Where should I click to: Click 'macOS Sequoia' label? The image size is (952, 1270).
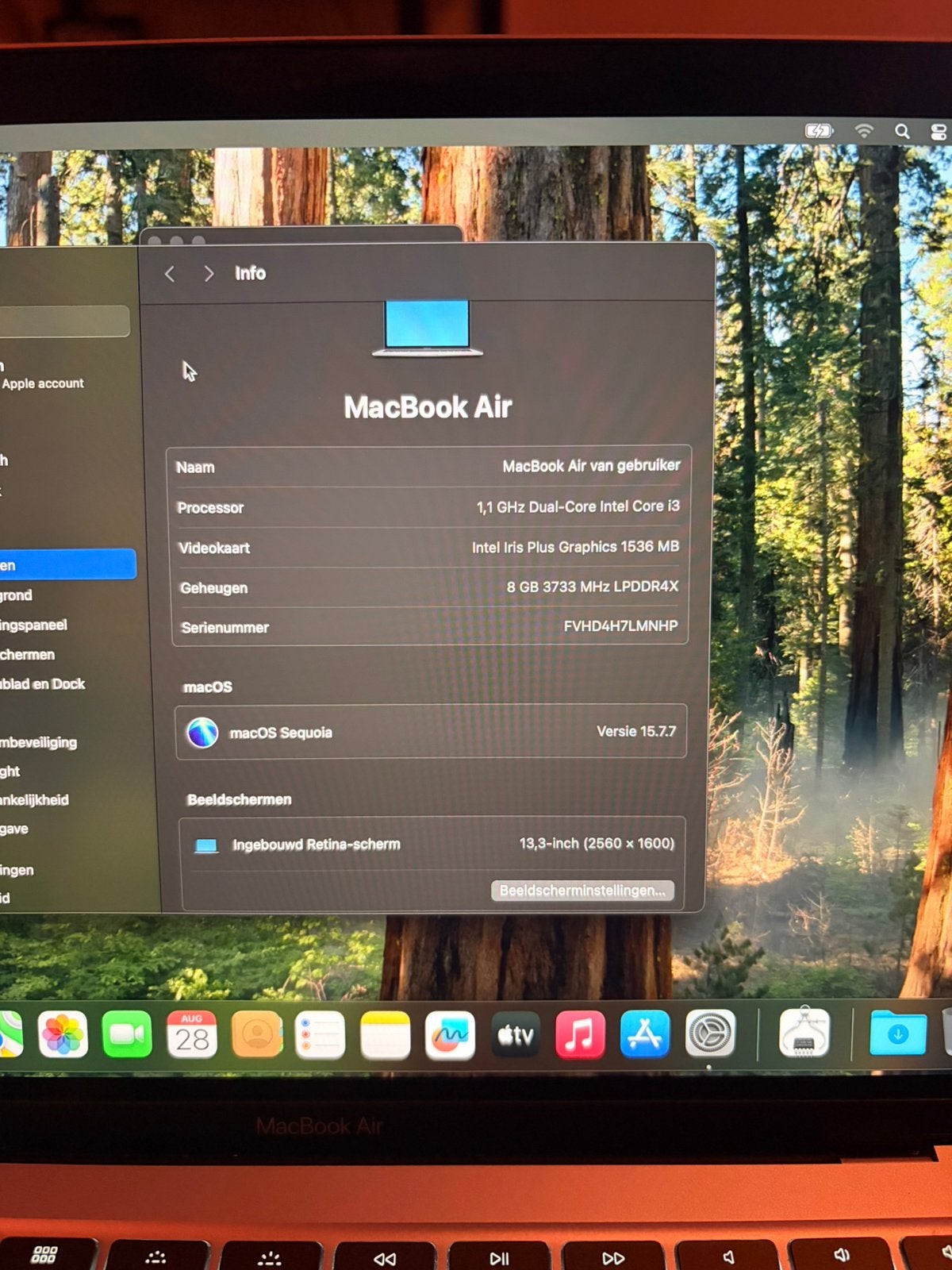[281, 733]
